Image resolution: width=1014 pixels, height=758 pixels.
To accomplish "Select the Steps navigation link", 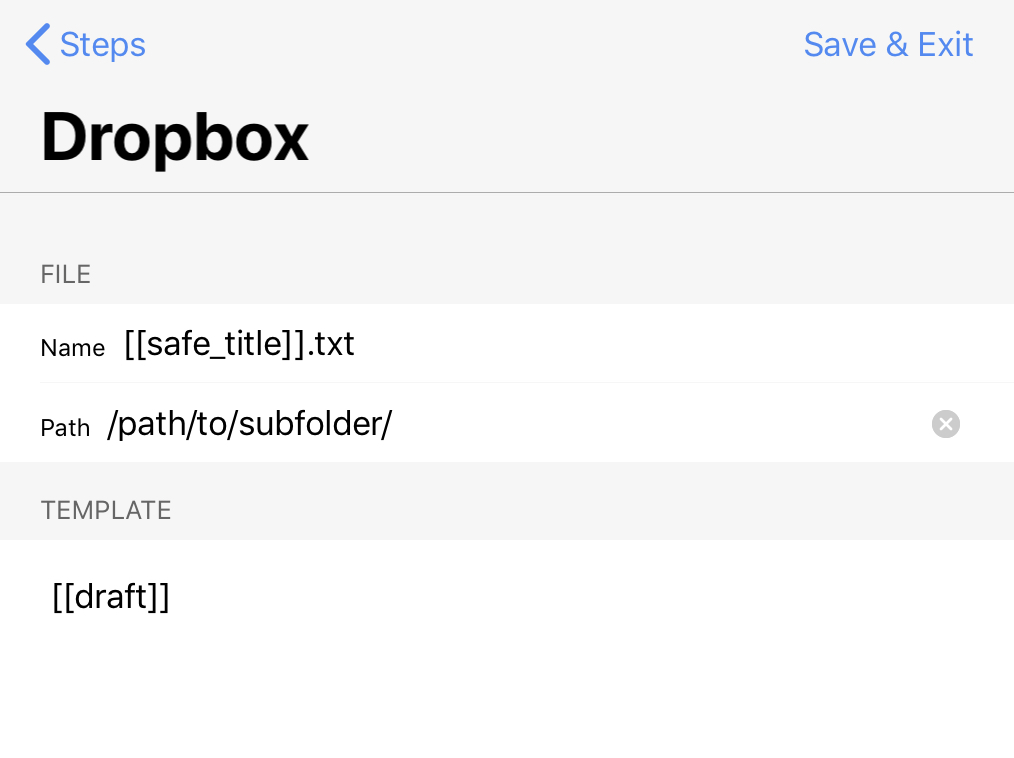I will 102,44.
